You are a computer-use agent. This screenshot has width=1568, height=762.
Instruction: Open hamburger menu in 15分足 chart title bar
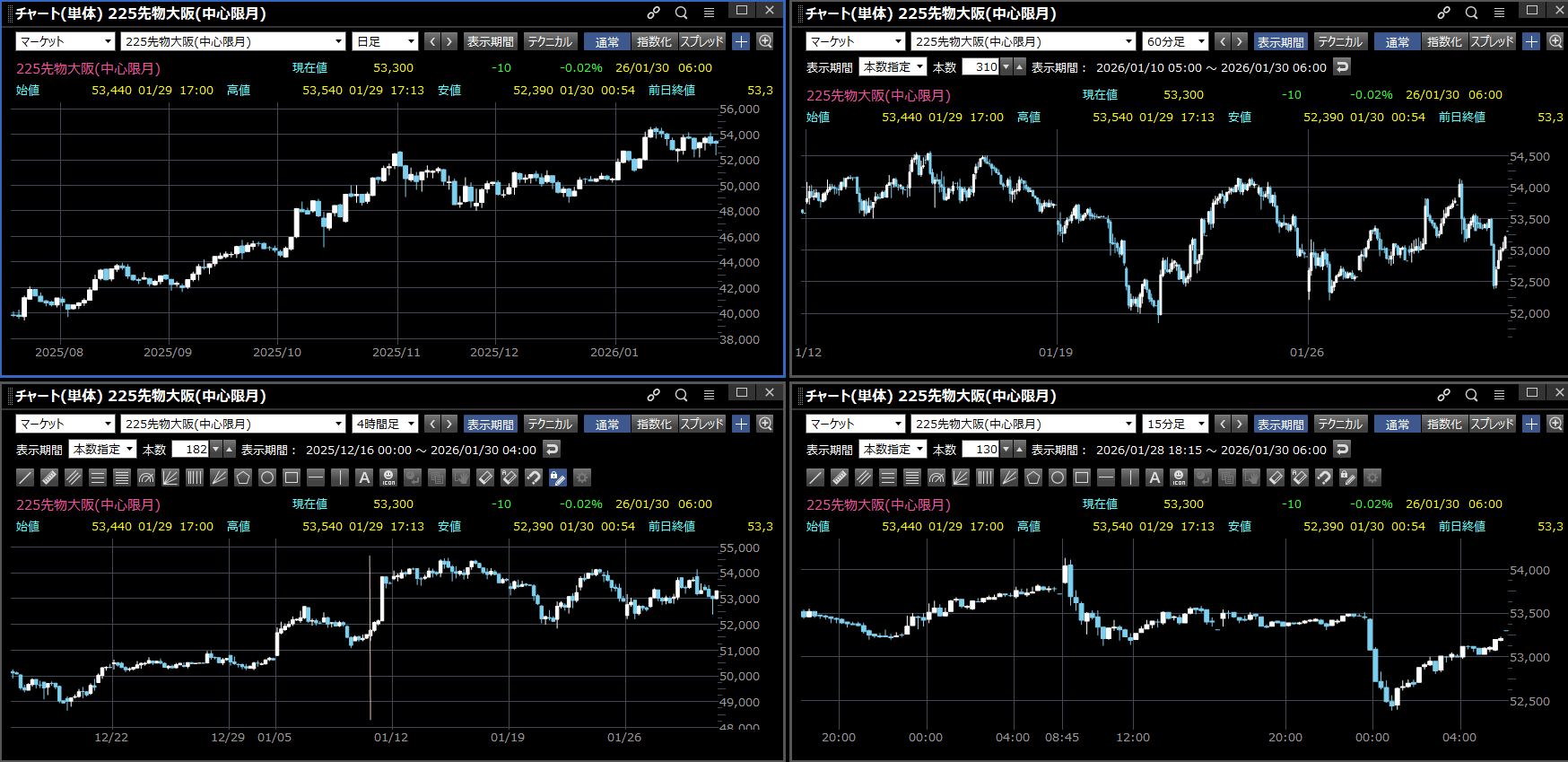1499,395
